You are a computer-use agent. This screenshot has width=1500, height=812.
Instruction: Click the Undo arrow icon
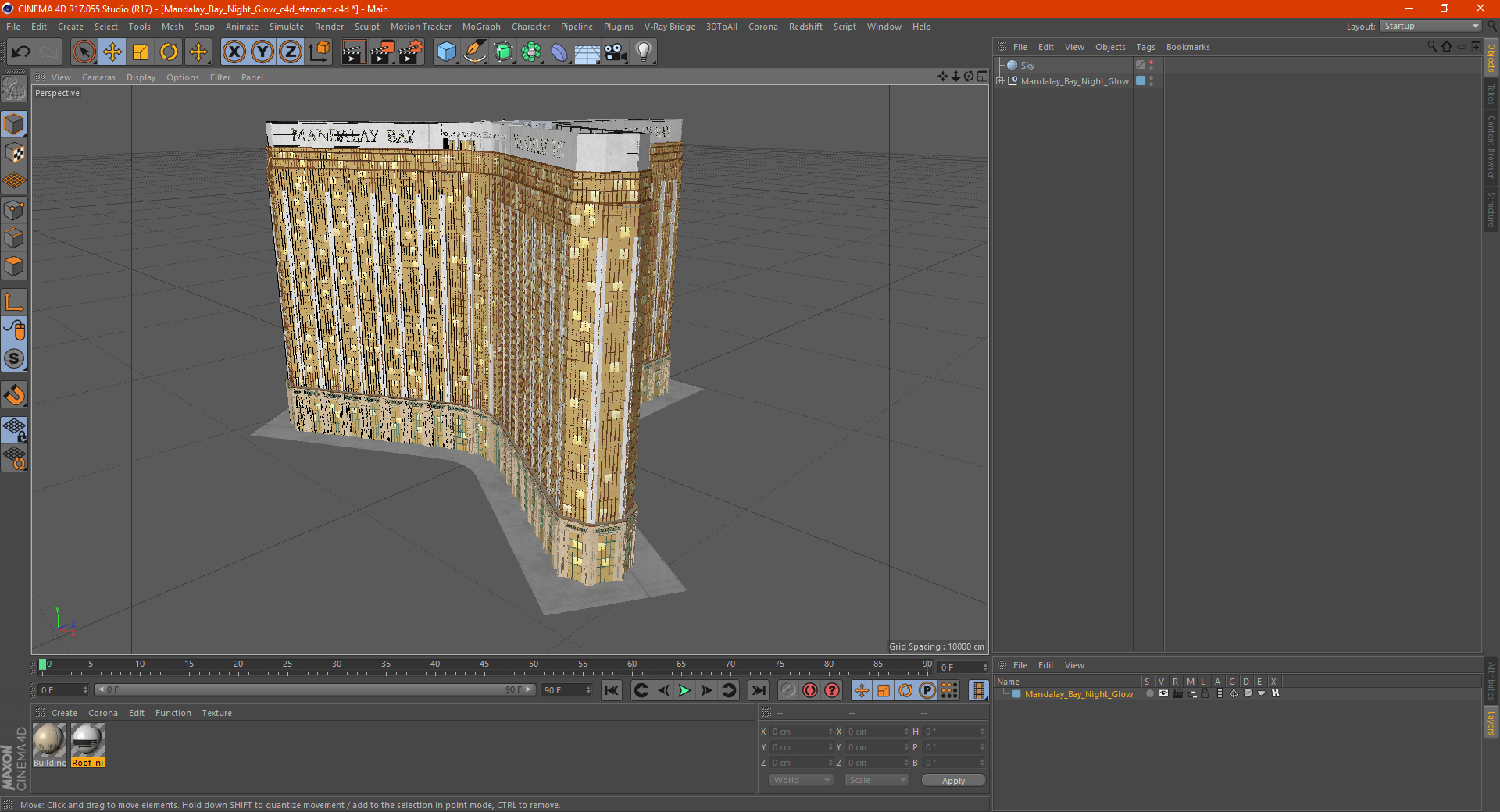click(21, 52)
